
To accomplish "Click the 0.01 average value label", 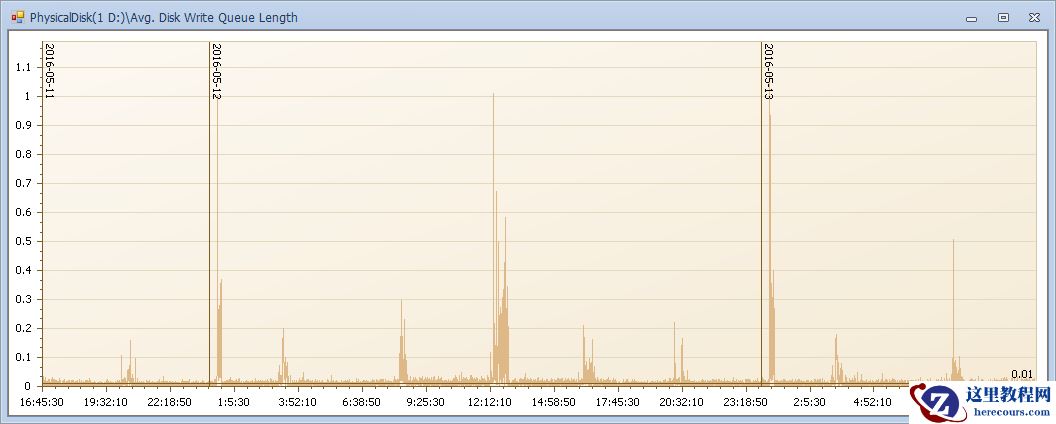I will [1022, 374].
